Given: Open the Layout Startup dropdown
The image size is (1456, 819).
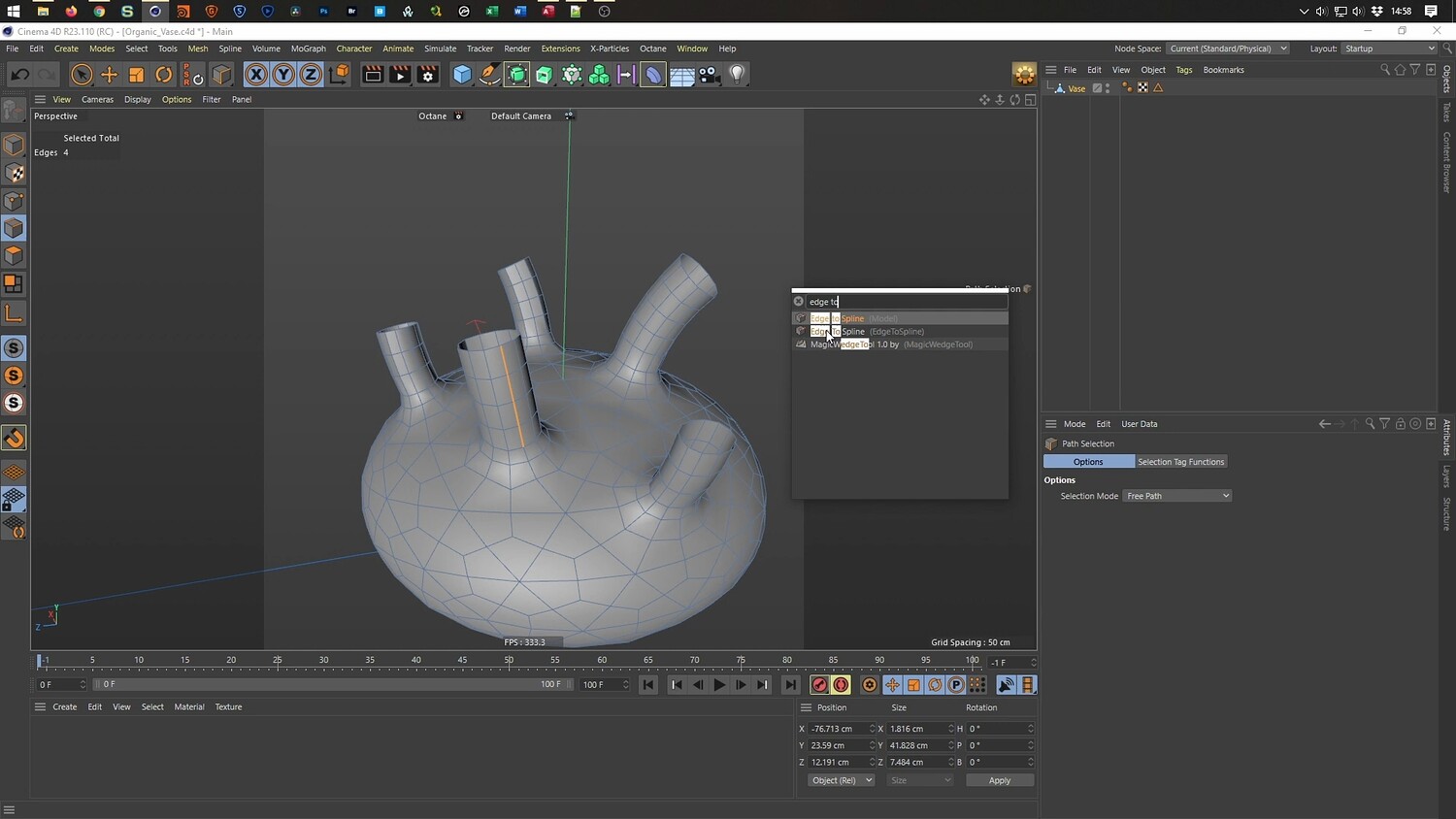Looking at the screenshot, I should click(x=1389, y=49).
